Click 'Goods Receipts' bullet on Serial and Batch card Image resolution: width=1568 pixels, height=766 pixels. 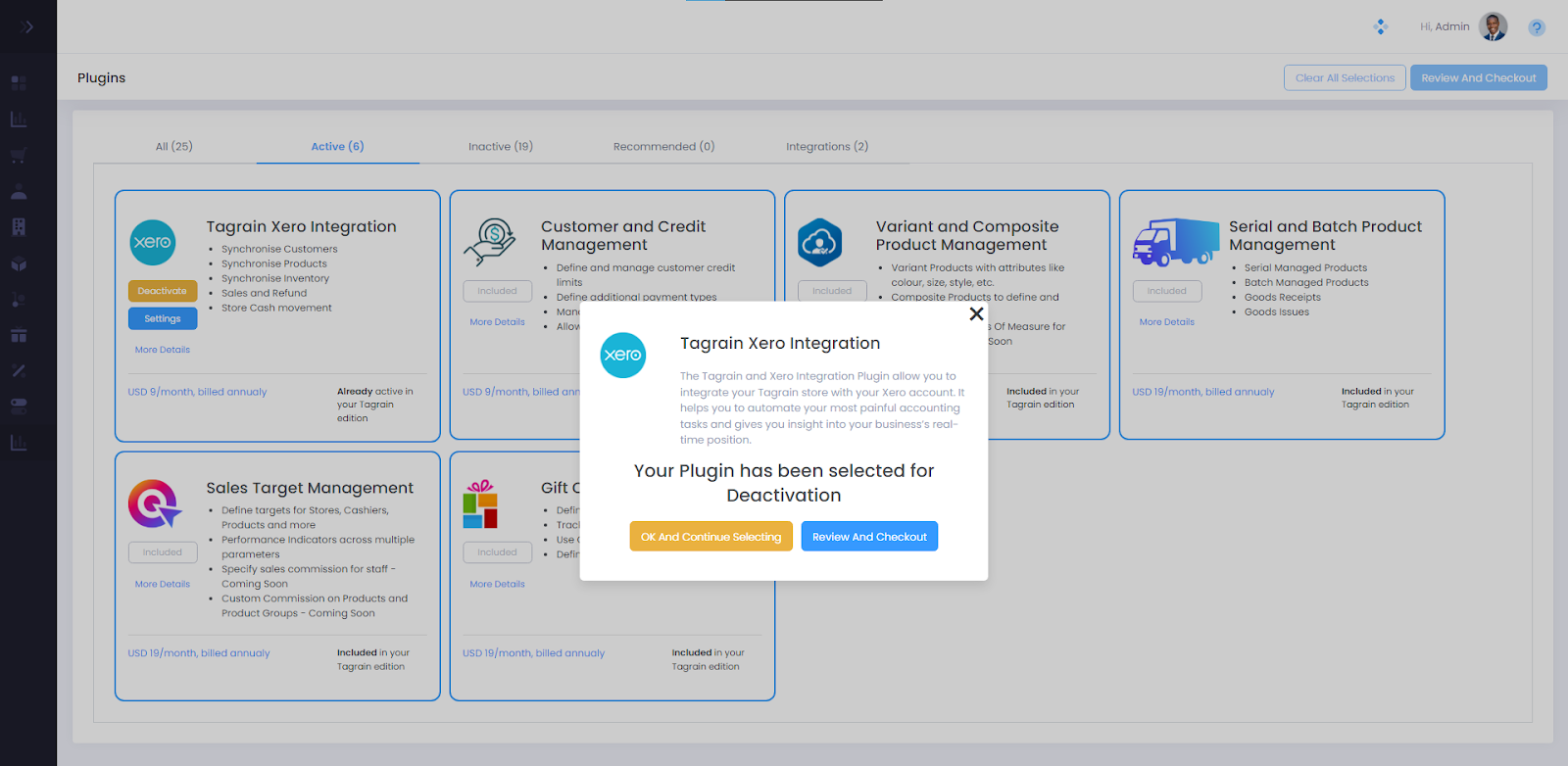tap(1283, 297)
